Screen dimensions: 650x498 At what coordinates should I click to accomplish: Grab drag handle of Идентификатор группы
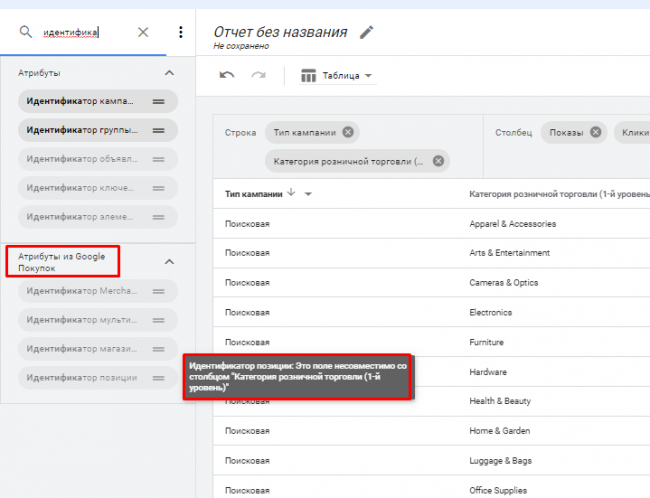158,130
